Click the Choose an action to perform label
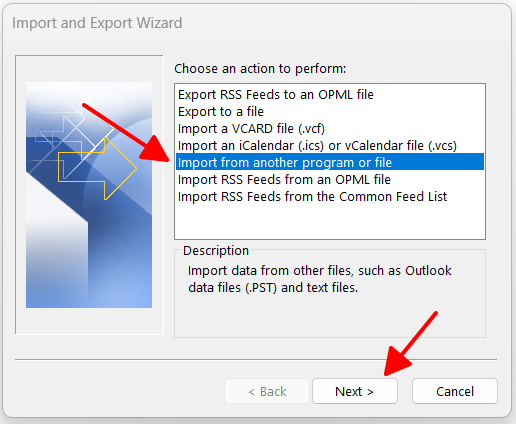 click(x=260, y=69)
